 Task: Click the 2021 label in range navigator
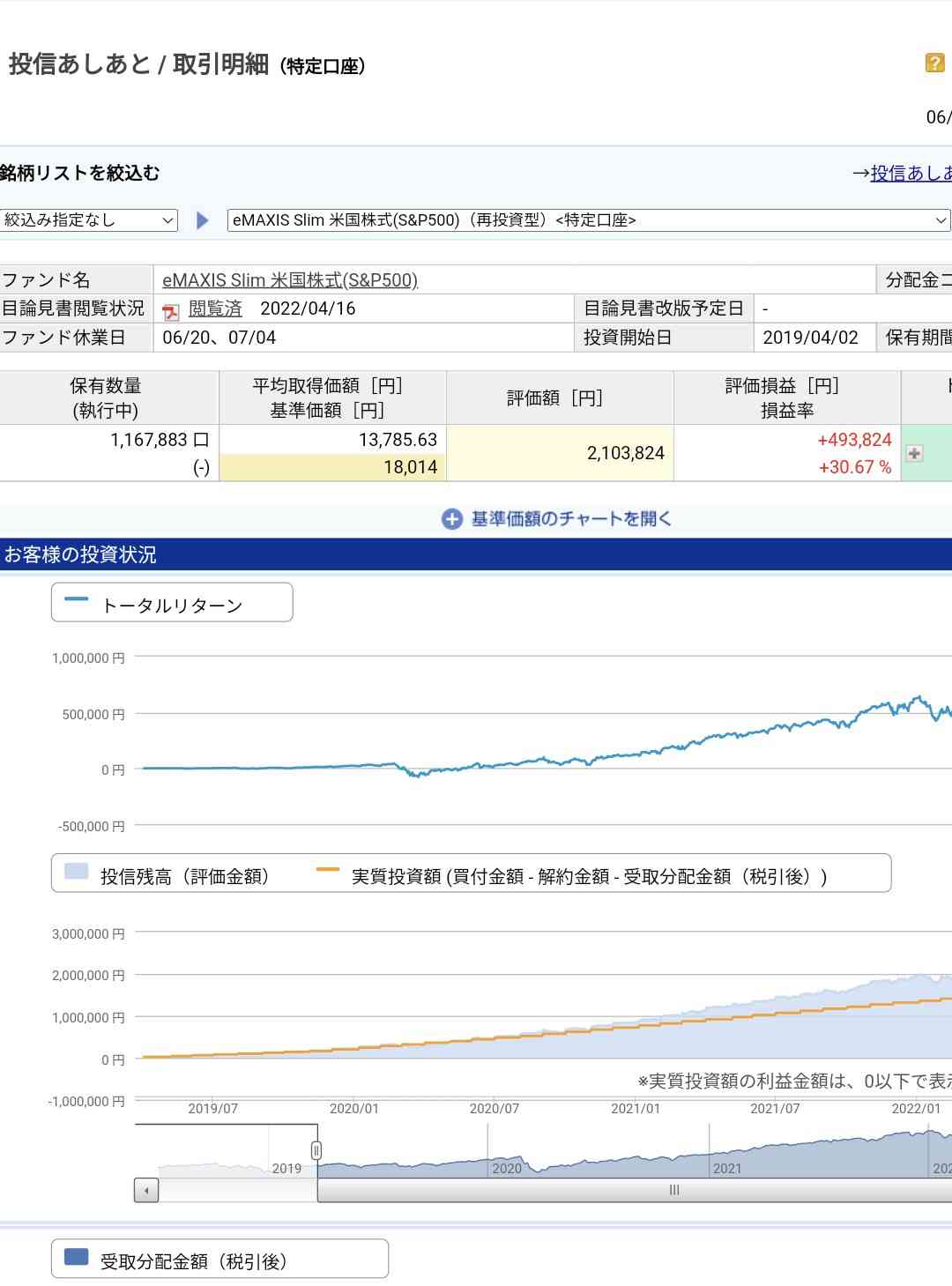(727, 1169)
